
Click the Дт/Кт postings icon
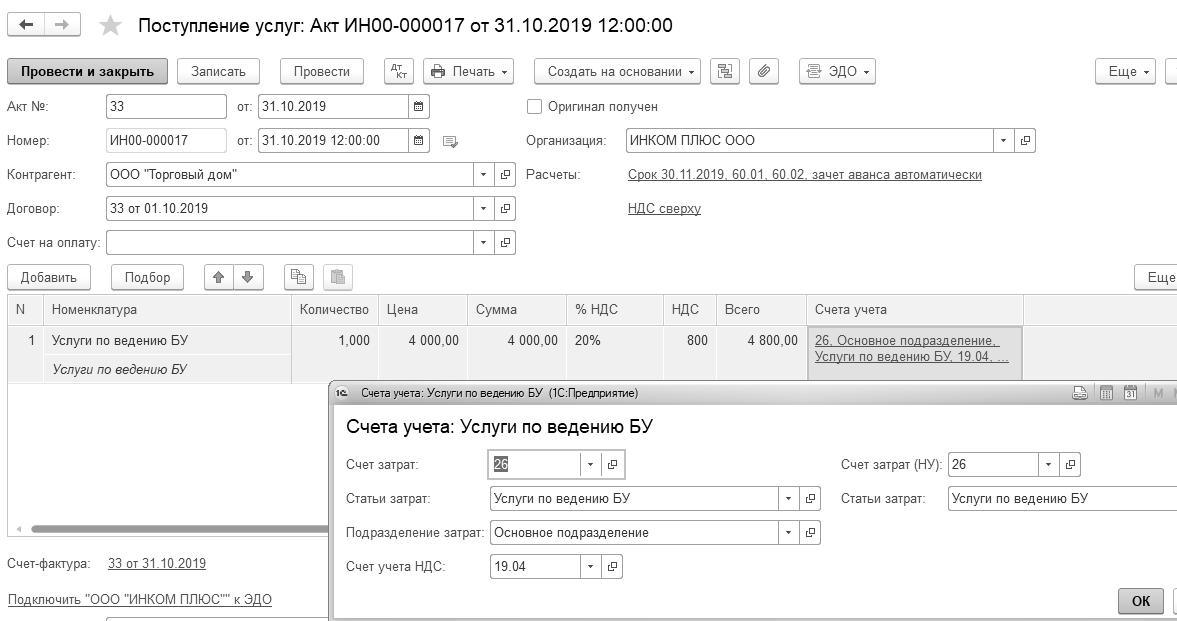coord(399,72)
